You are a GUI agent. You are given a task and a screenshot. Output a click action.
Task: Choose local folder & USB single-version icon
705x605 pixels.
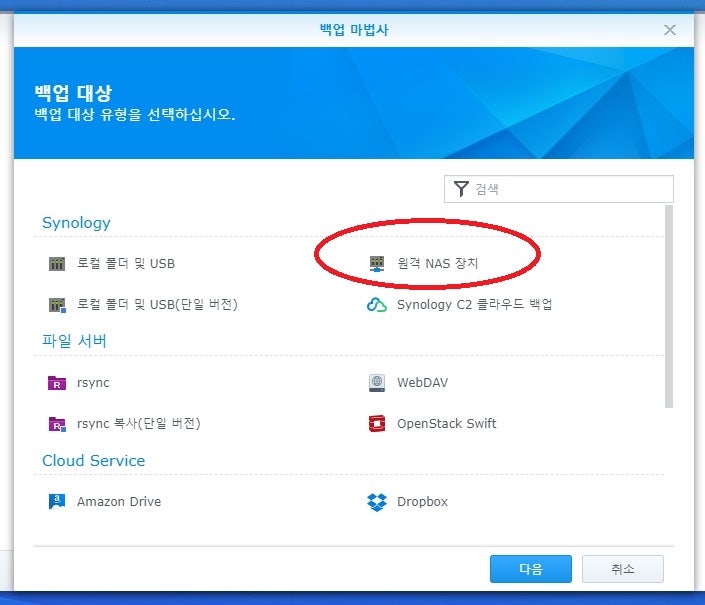(x=57, y=305)
